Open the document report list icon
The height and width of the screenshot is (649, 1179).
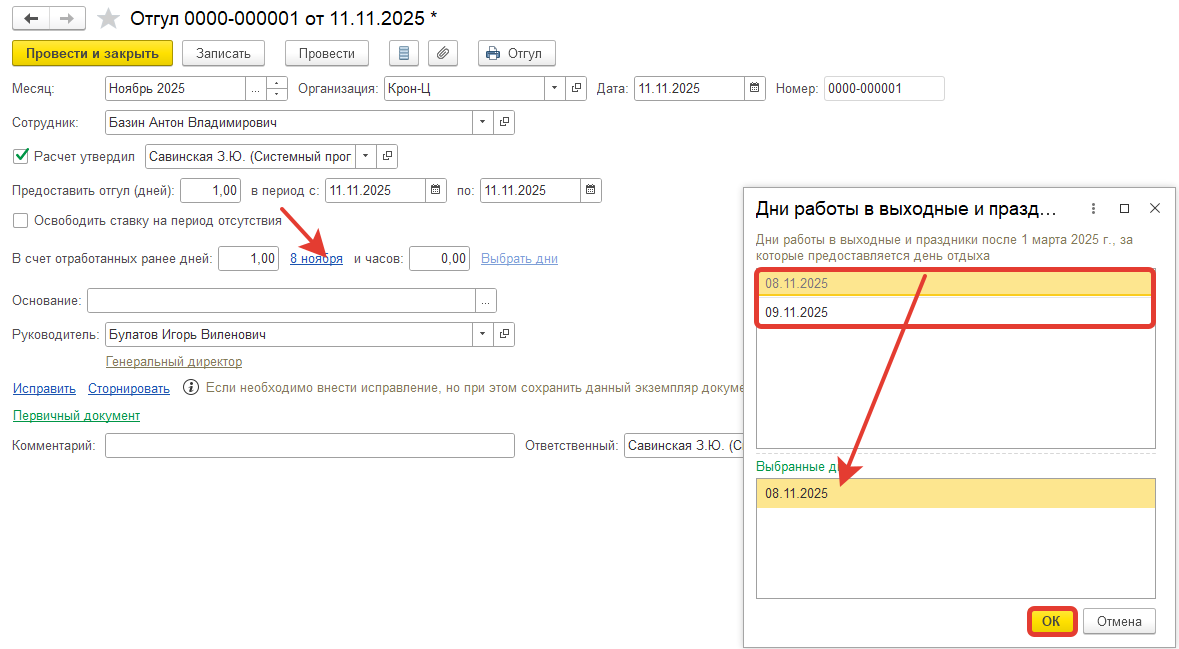tap(403, 53)
